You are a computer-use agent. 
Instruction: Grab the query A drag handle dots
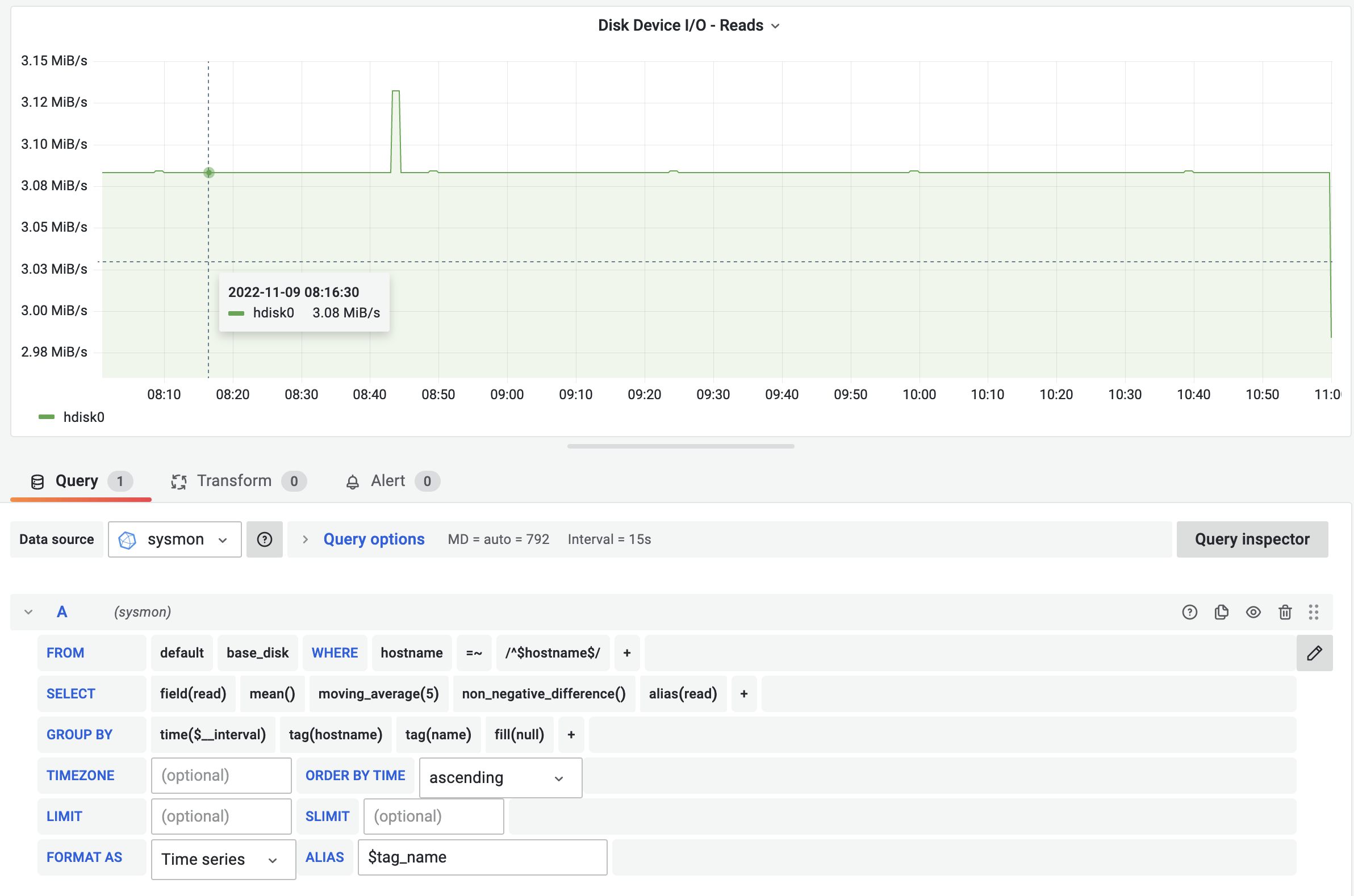1313,612
